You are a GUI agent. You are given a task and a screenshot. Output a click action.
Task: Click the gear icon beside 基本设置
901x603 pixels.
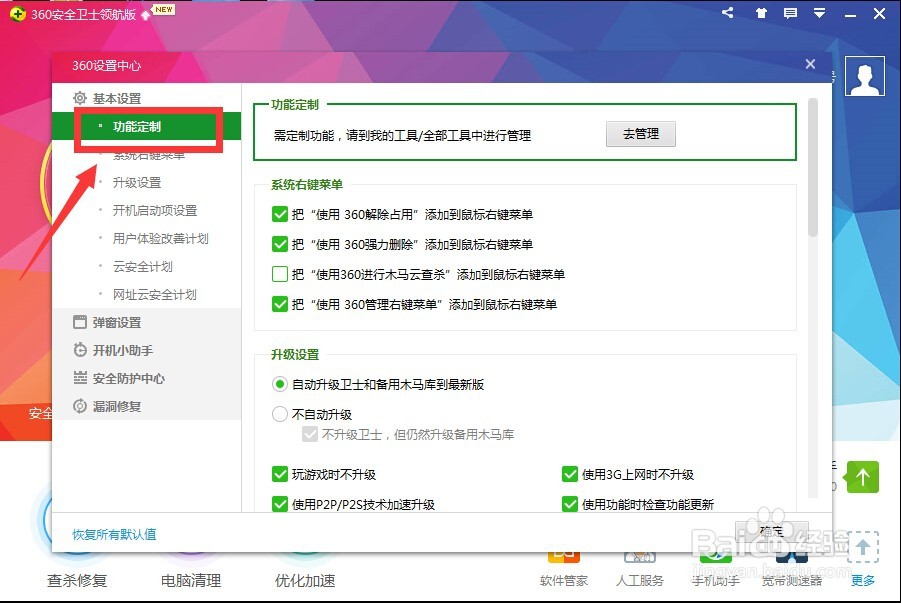click(x=80, y=98)
